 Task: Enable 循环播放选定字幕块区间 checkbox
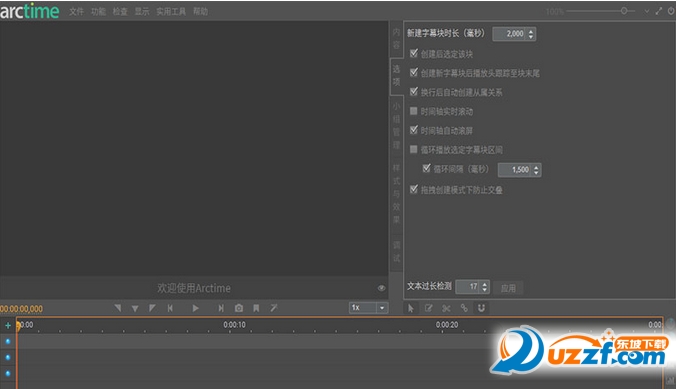pos(414,149)
